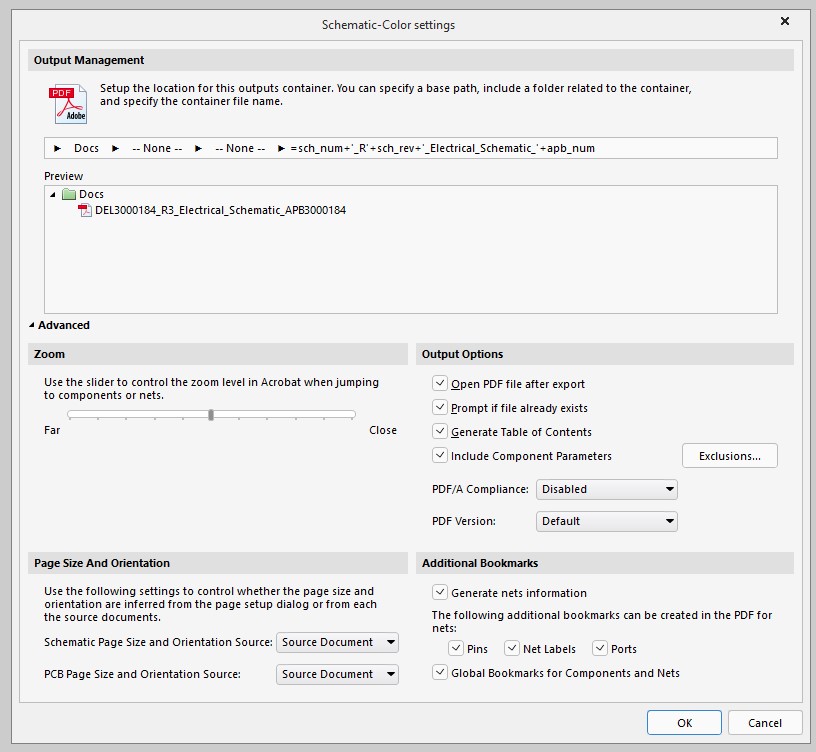Confirm settings with OK button
Image resolution: width=816 pixels, height=752 pixels.
684,723
